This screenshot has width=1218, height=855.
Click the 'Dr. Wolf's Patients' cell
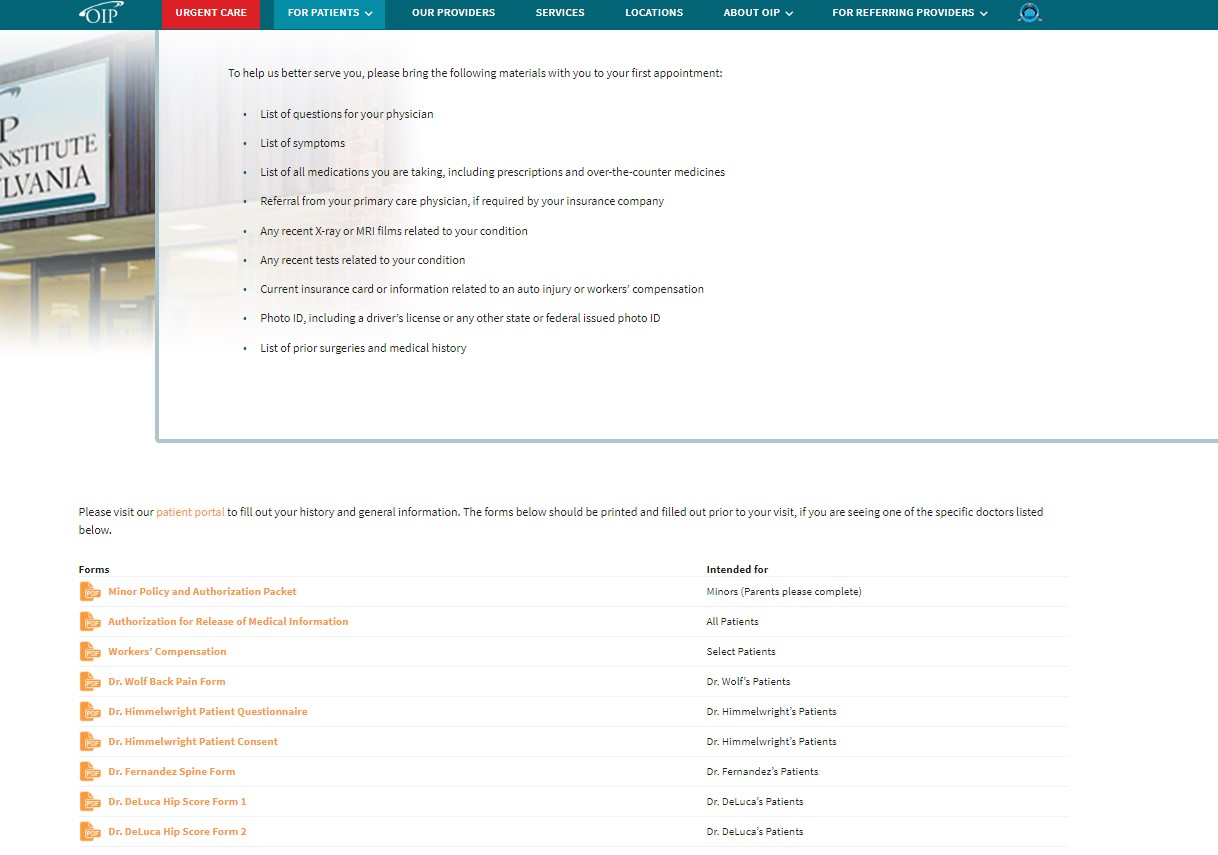(x=748, y=682)
